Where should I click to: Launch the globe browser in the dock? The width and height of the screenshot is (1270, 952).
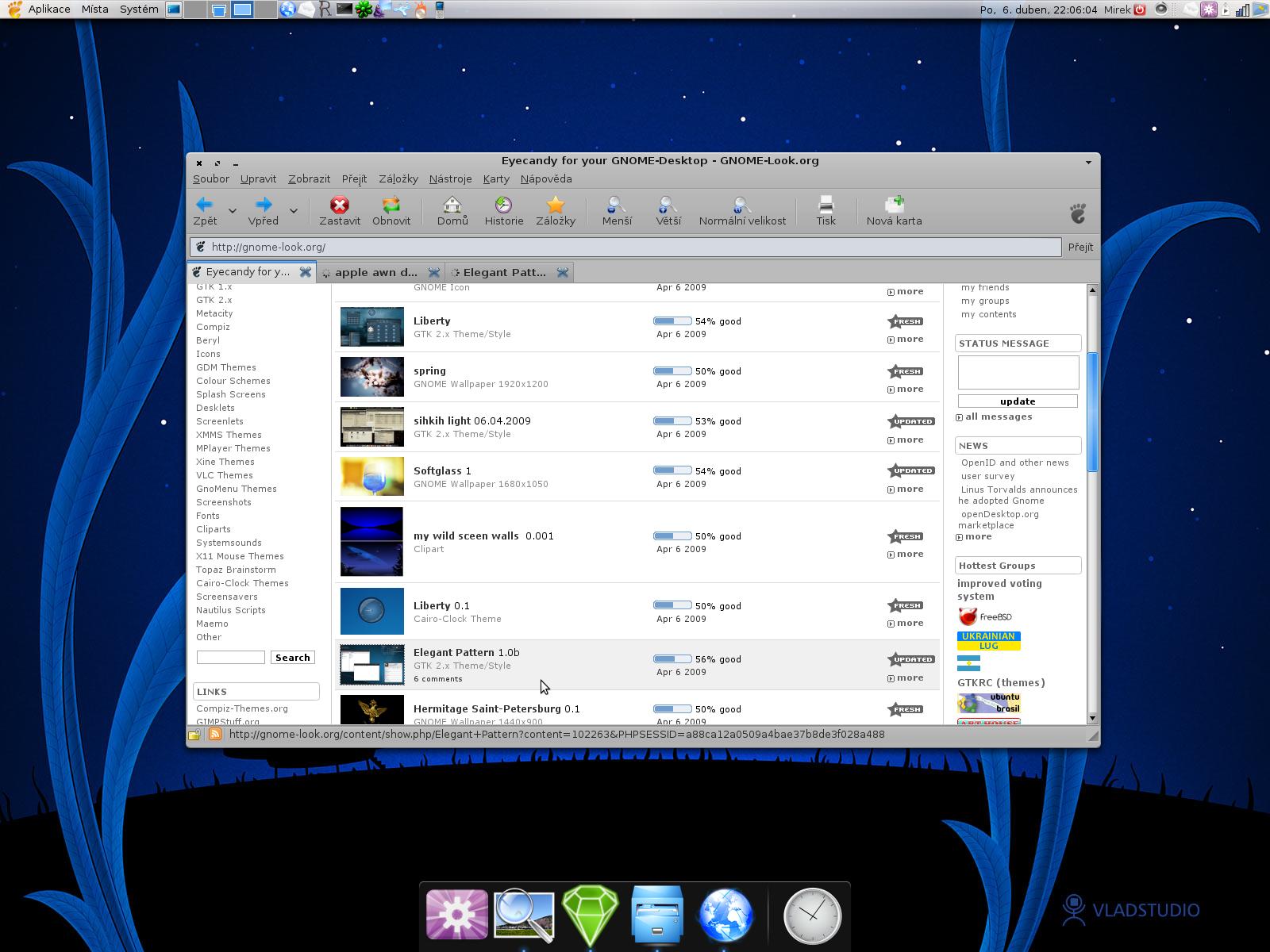725,915
